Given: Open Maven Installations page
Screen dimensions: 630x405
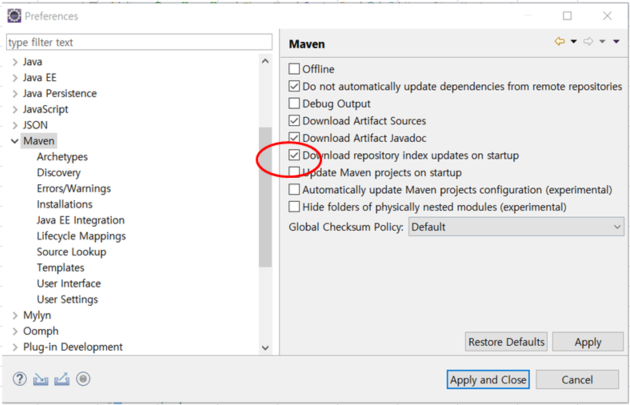Looking at the screenshot, I should [65, 204].
